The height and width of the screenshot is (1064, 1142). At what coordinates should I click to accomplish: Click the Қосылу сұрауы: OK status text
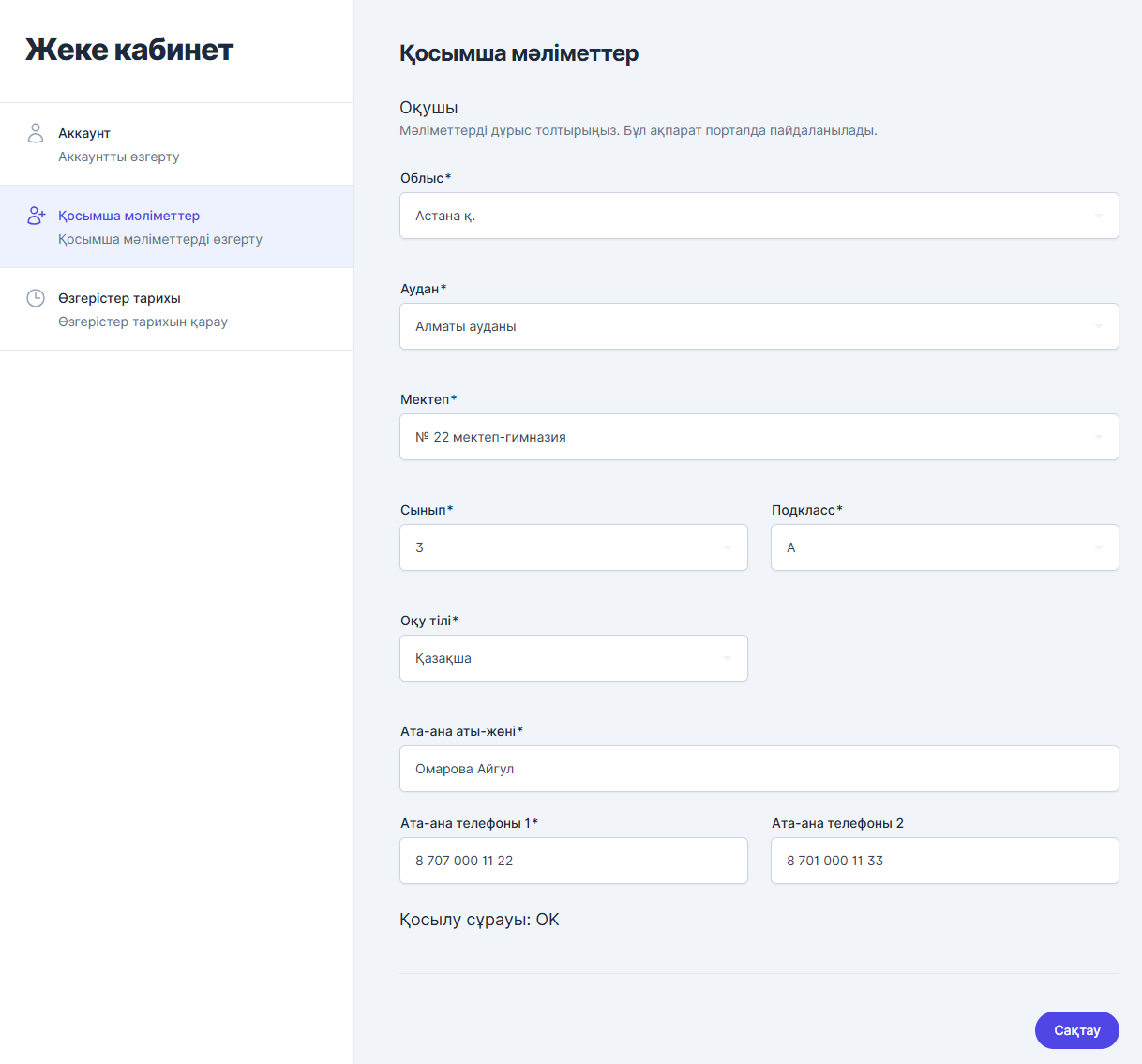479,920
